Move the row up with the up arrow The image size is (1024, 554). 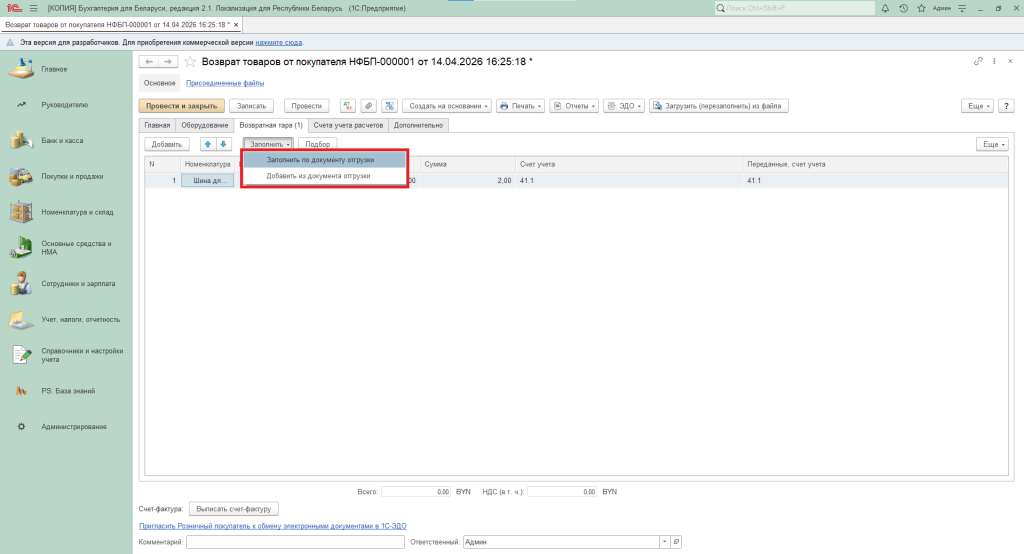tap(208, 145)
